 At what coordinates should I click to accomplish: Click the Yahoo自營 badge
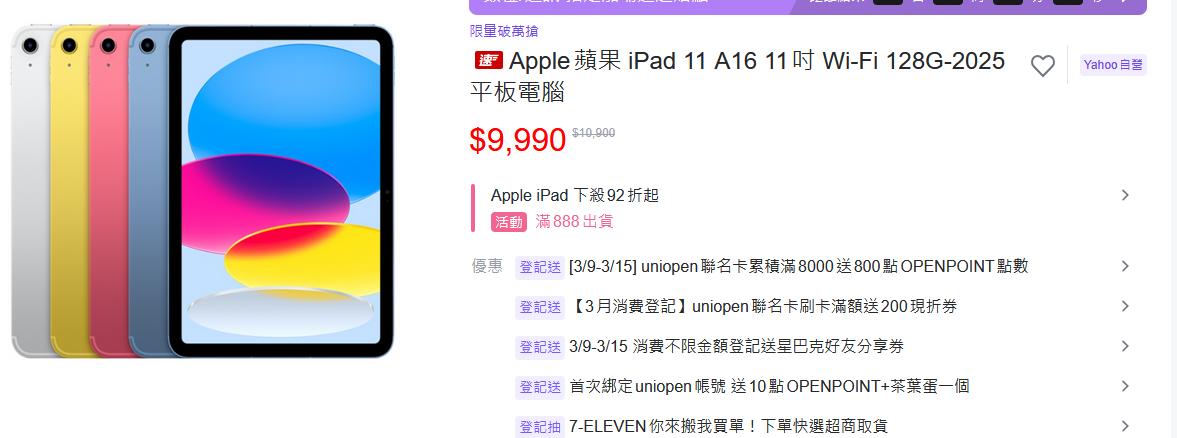(1112, 65)
